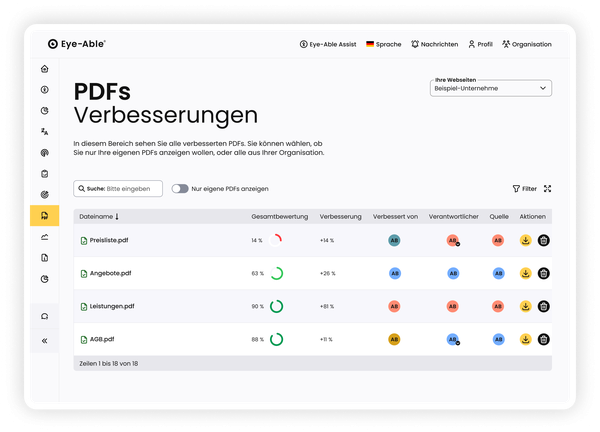The width and height of the screenshot is (600, 432).
Task: Click Quelle avatar for Preisliste.pdf
Action: (498, 240)
